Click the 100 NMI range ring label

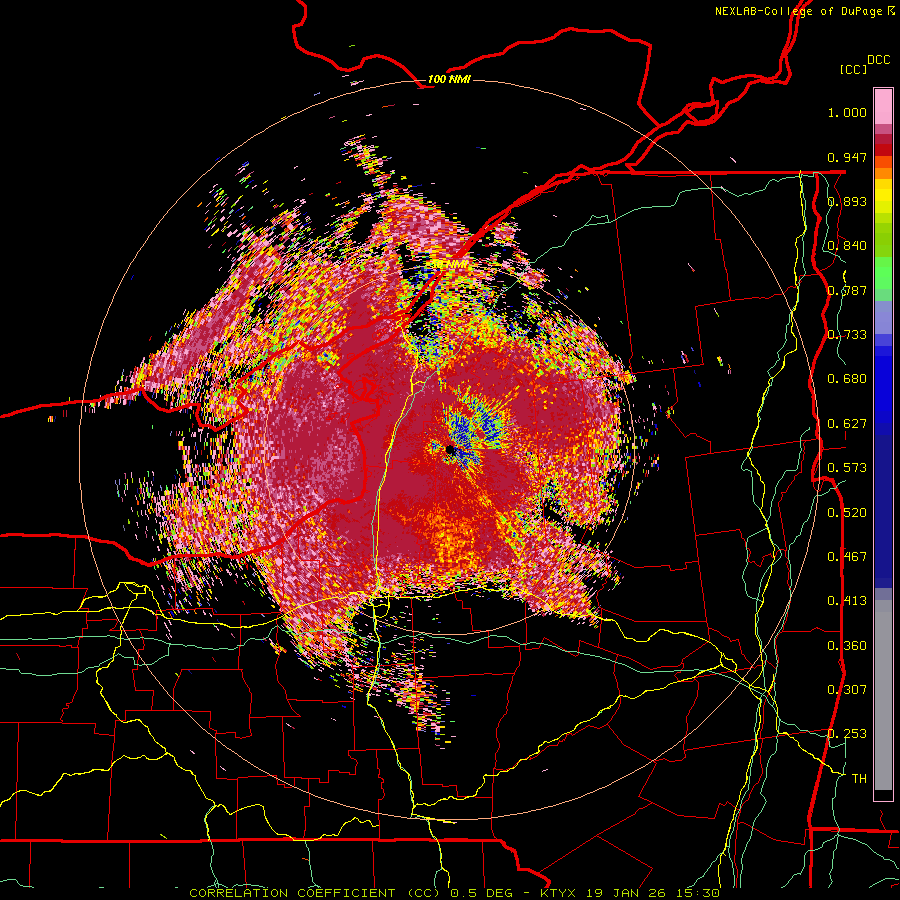coord(449,79)
